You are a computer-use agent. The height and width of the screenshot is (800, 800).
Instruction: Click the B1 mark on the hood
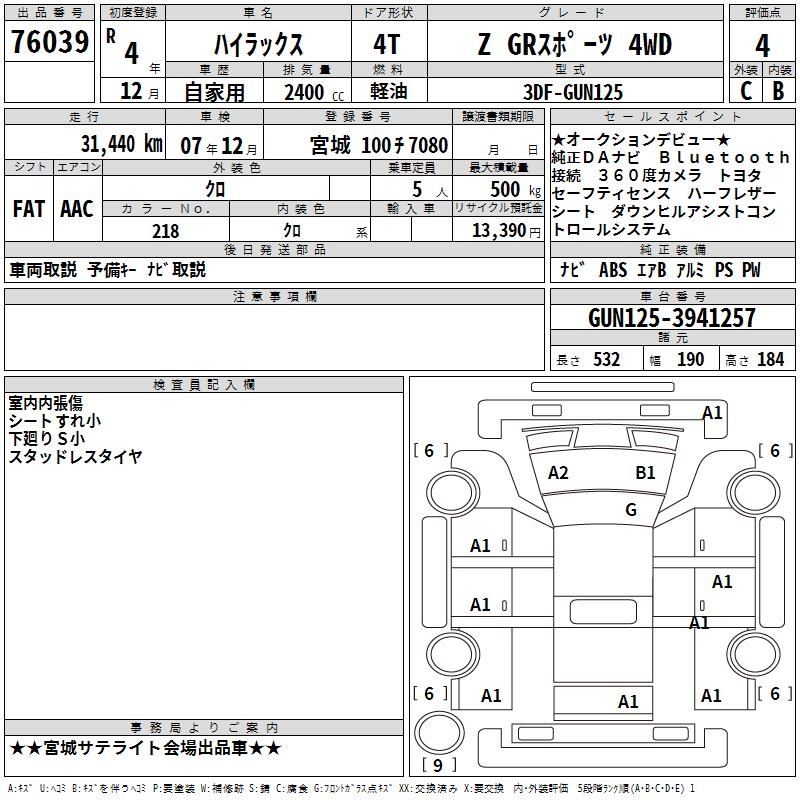[x=645, y=473]
